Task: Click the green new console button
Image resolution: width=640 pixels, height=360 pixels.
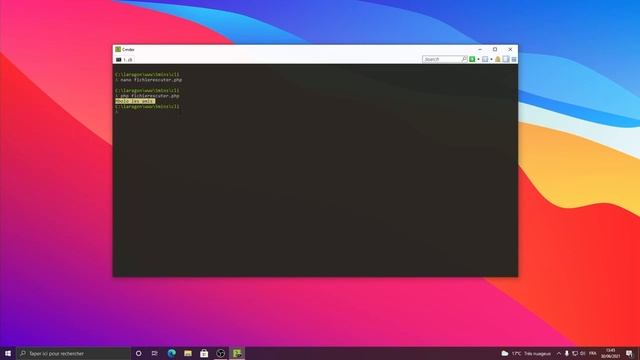Action: [x=472, y=59]
